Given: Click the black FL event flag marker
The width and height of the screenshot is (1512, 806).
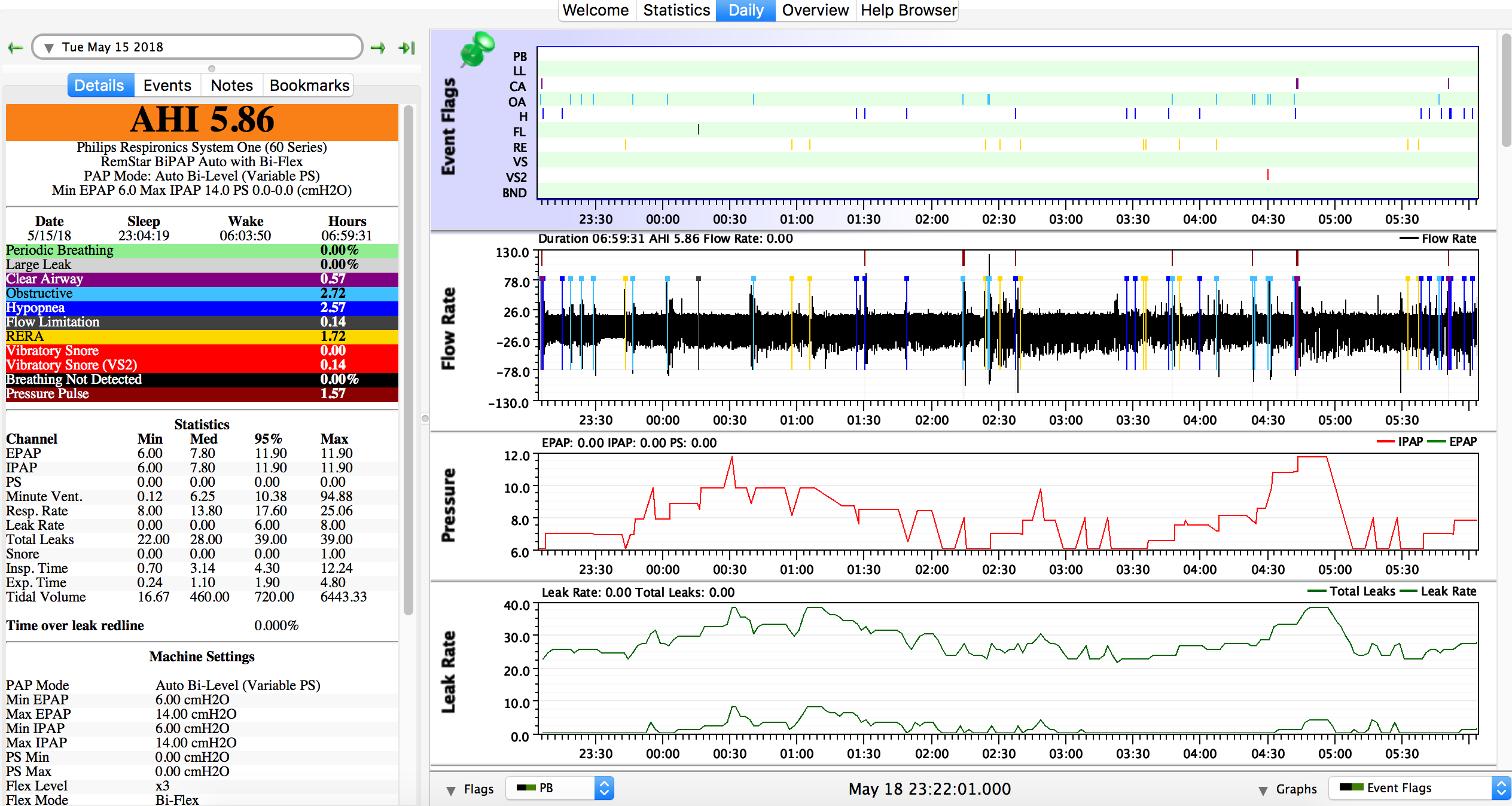Looking at the screenshot, I should coord(698,129).
